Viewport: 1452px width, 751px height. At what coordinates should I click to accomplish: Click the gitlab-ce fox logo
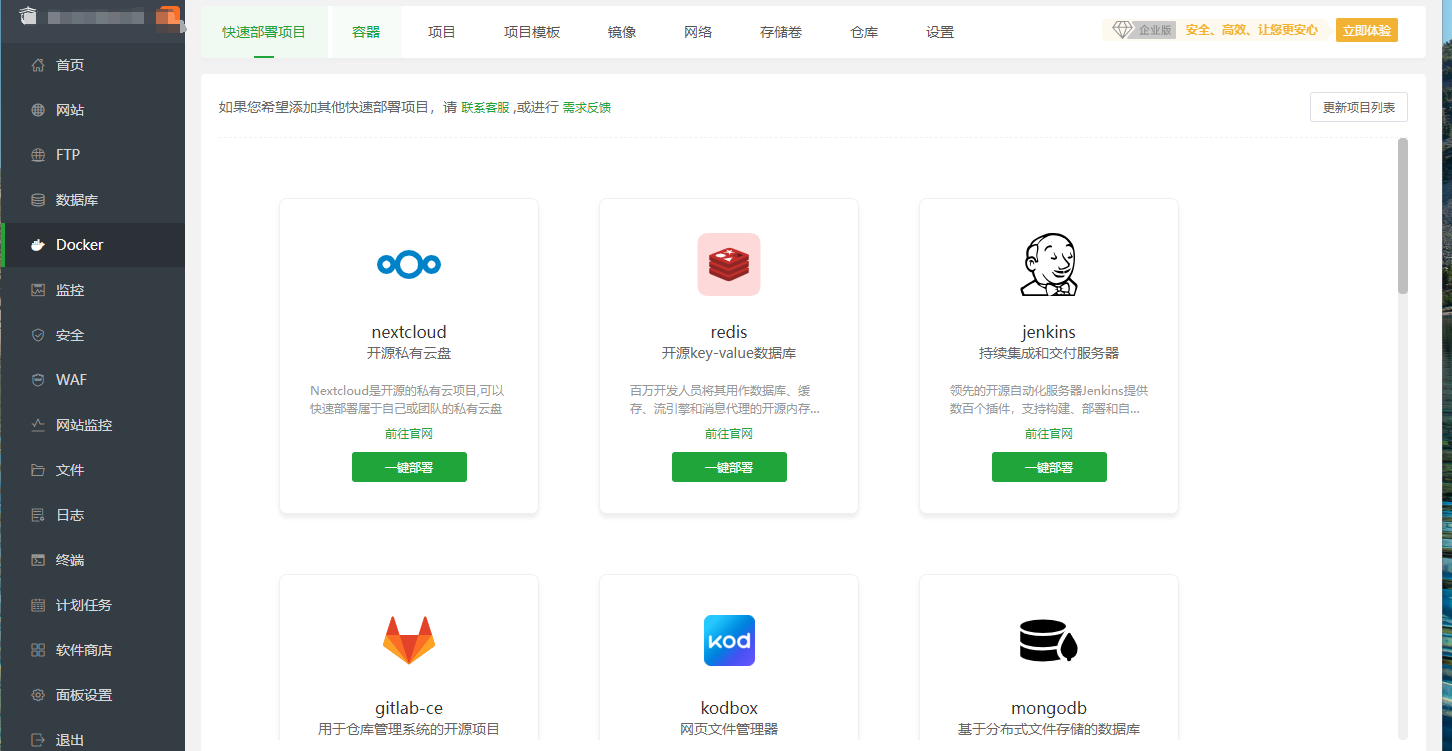(409, 640)
